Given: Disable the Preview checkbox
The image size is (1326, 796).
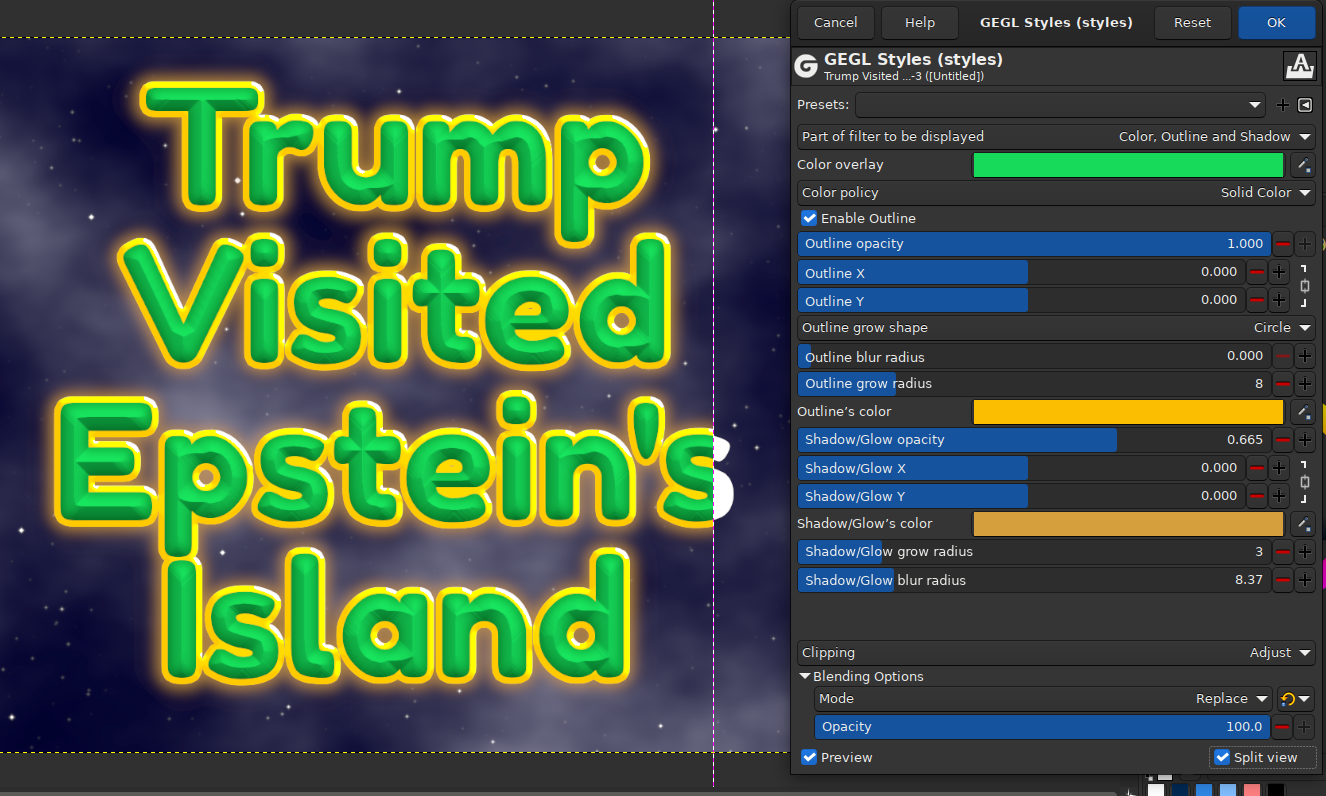Looking at the screenshot, I should click(810, 758).
